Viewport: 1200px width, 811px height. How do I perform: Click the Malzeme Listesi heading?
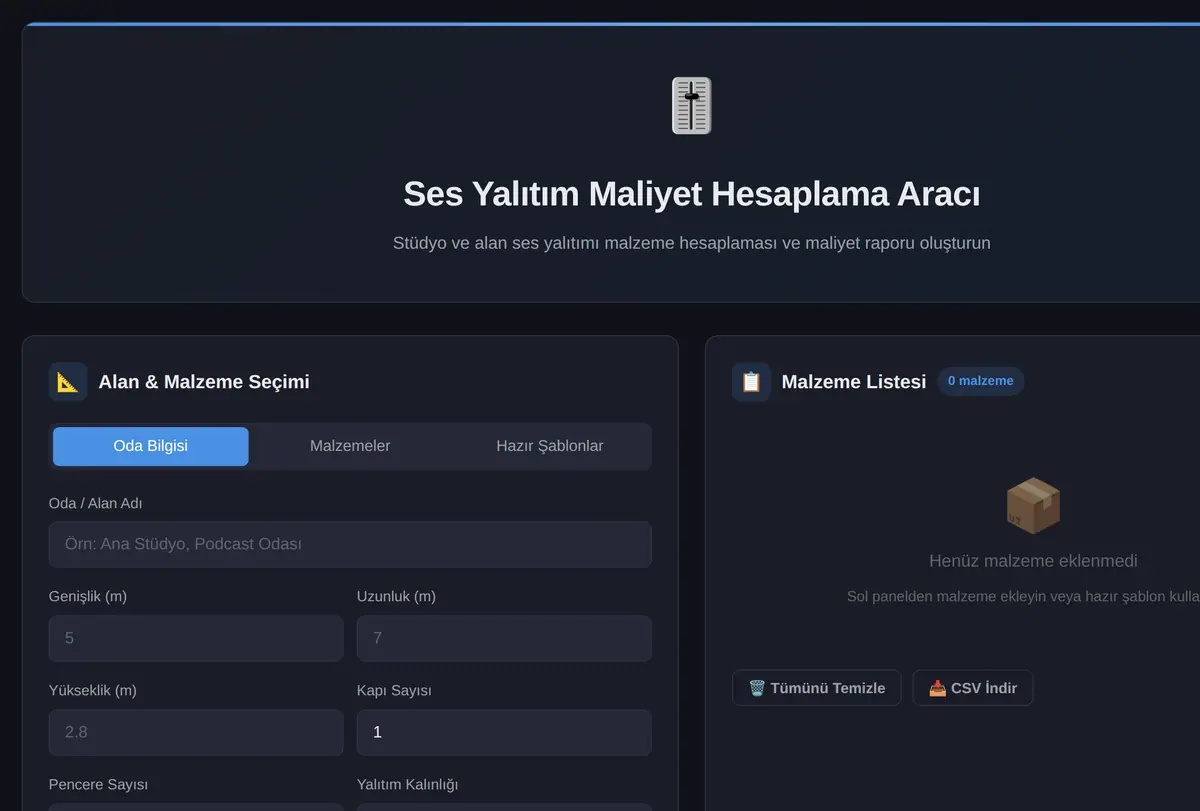coord(854,382)
